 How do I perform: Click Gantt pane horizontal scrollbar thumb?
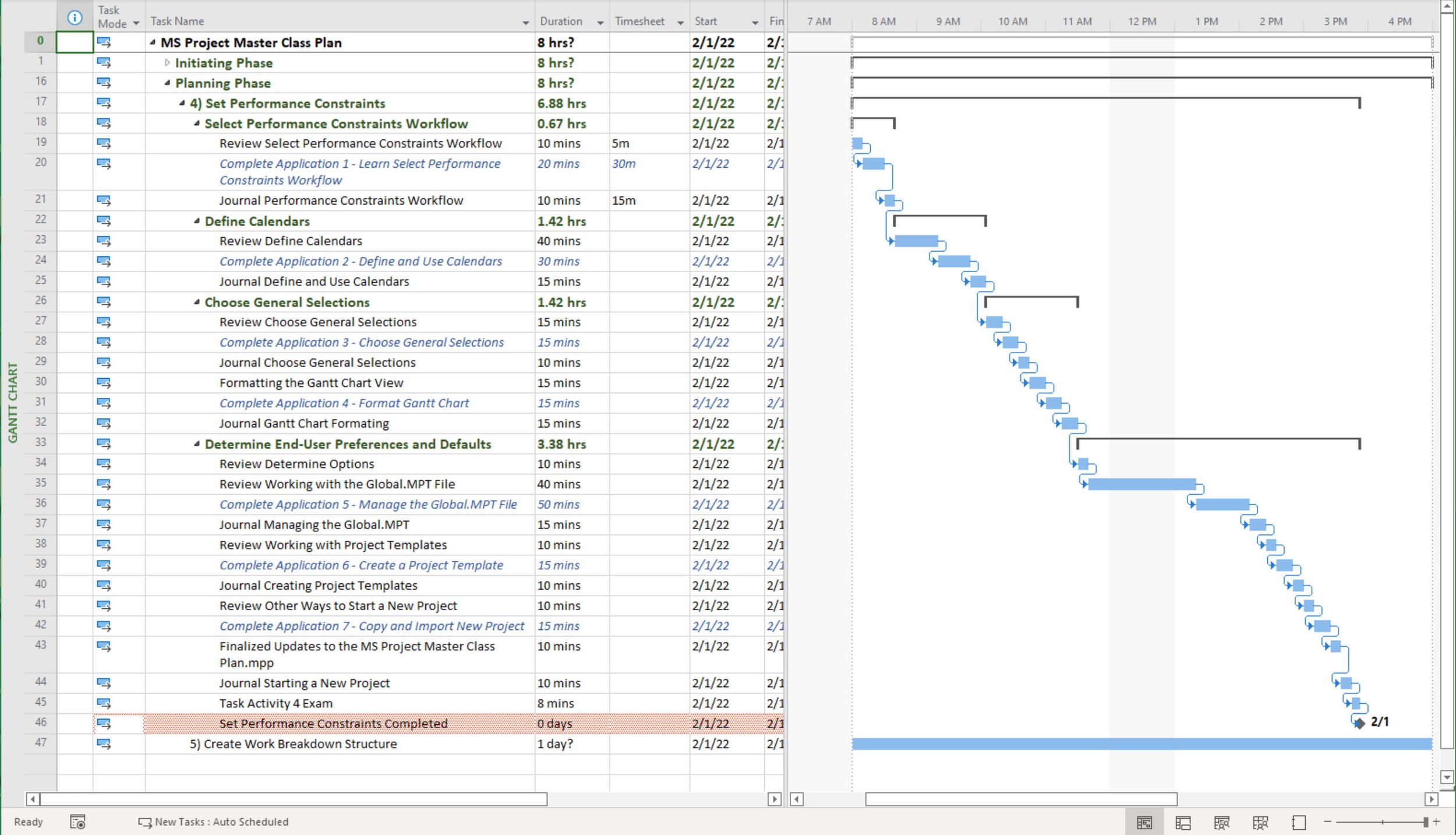[1021, 799]
